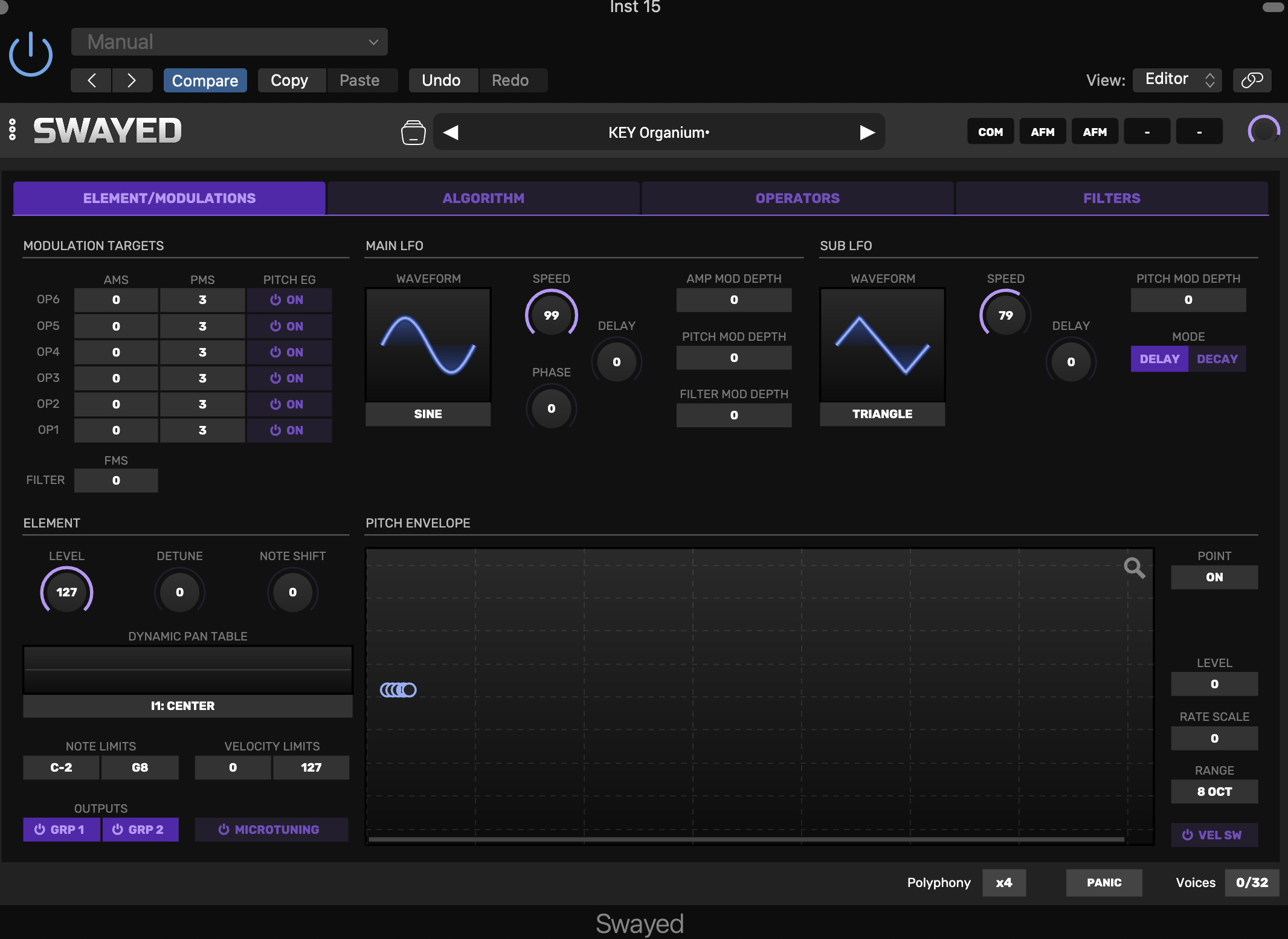Viewport: 1288px width, 939px height.
Task: Go to the next preset with the right arrow
Action: click(x=868, y=132)
